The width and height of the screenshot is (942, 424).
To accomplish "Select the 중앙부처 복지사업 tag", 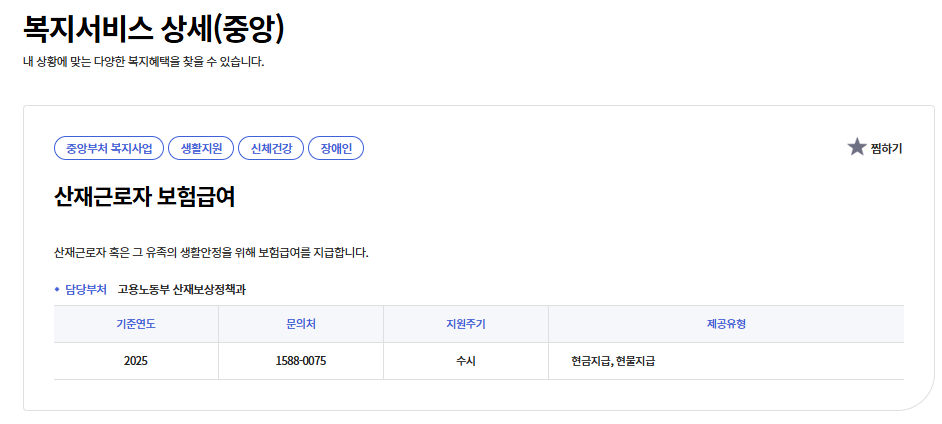I will coord(109,149).
